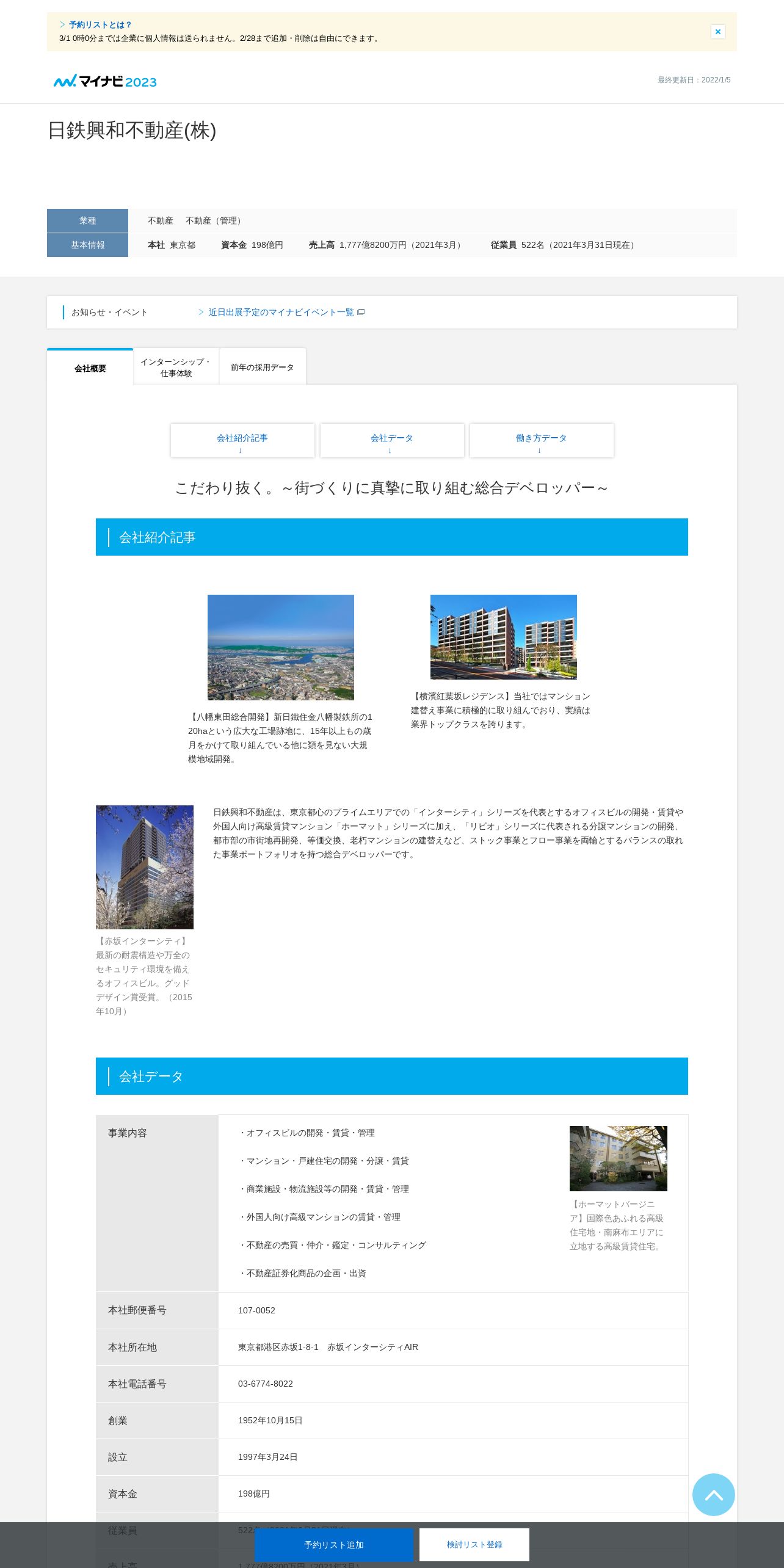This screenshot has width=784, height=1568.
Task: Click the scroll-to-top round arrow button
Action: [714, 1495]
